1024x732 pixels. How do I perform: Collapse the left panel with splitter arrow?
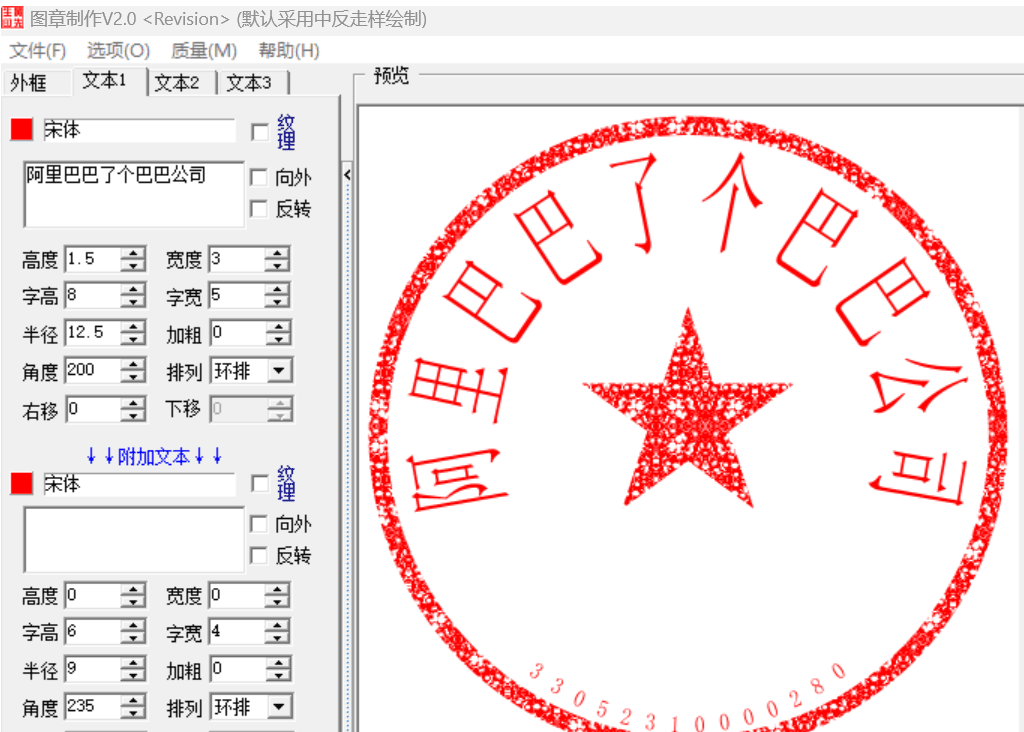347,175
